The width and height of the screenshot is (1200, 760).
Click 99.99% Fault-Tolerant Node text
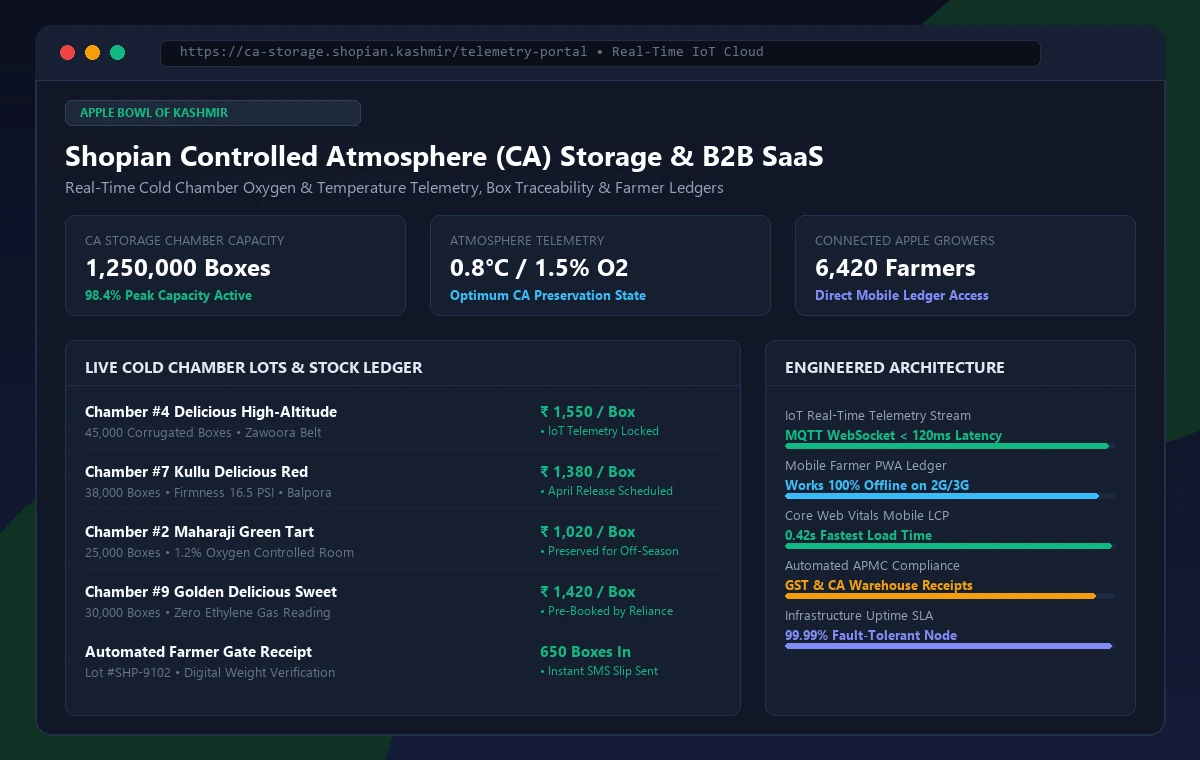coord(871,636)
